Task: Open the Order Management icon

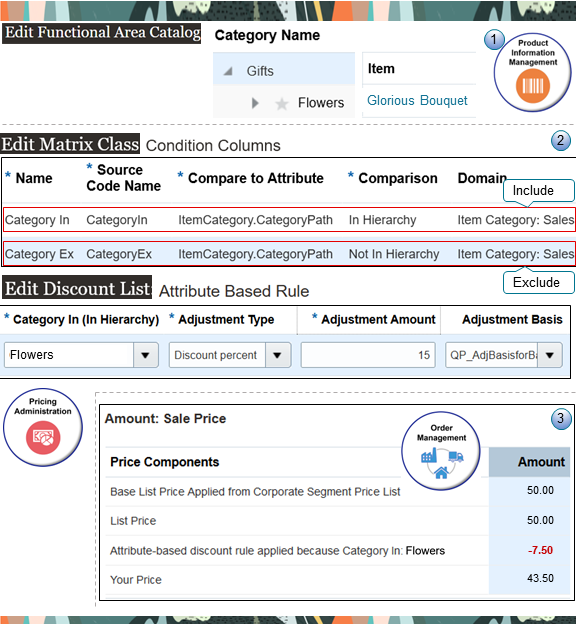Action: coord(441,451)
